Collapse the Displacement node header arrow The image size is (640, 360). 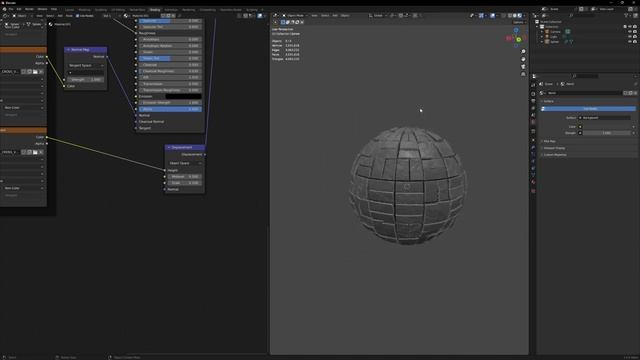(x=169, y=147)
